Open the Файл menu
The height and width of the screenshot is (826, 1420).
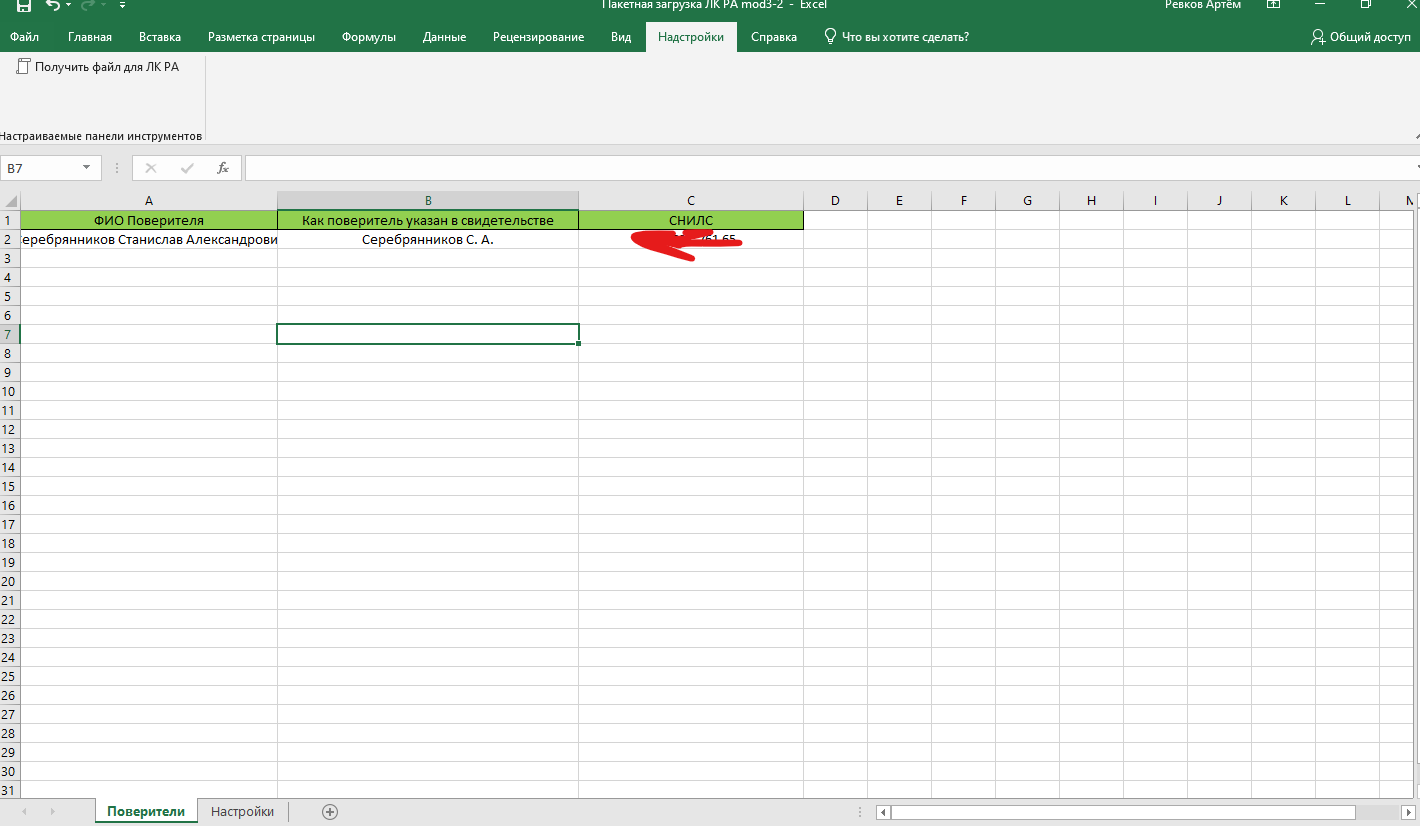[x=24, y=37]
